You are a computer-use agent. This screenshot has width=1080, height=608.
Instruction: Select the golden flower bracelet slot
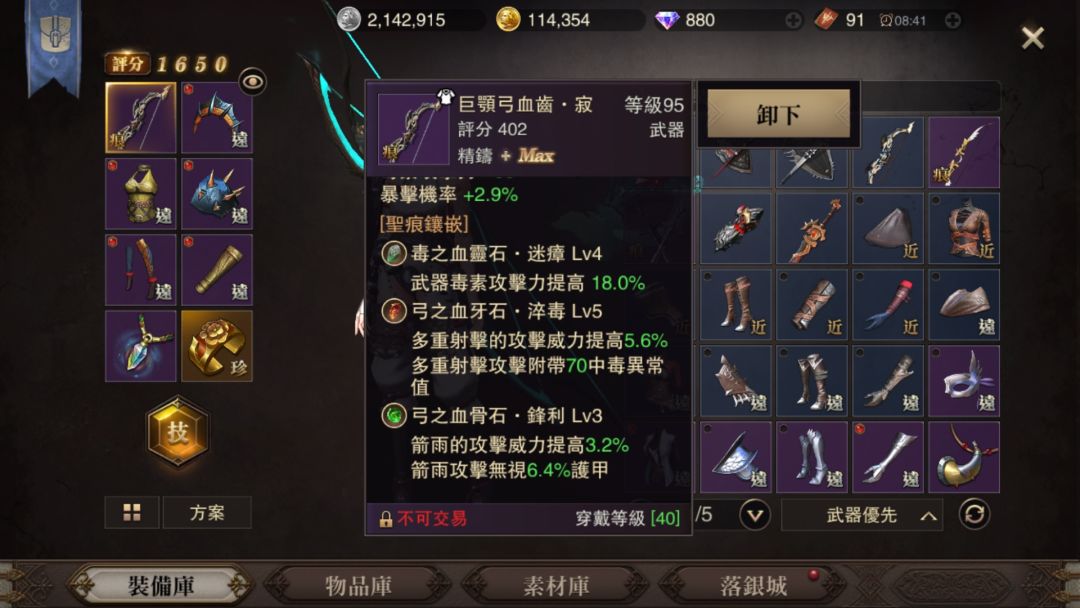pos(217,346)
